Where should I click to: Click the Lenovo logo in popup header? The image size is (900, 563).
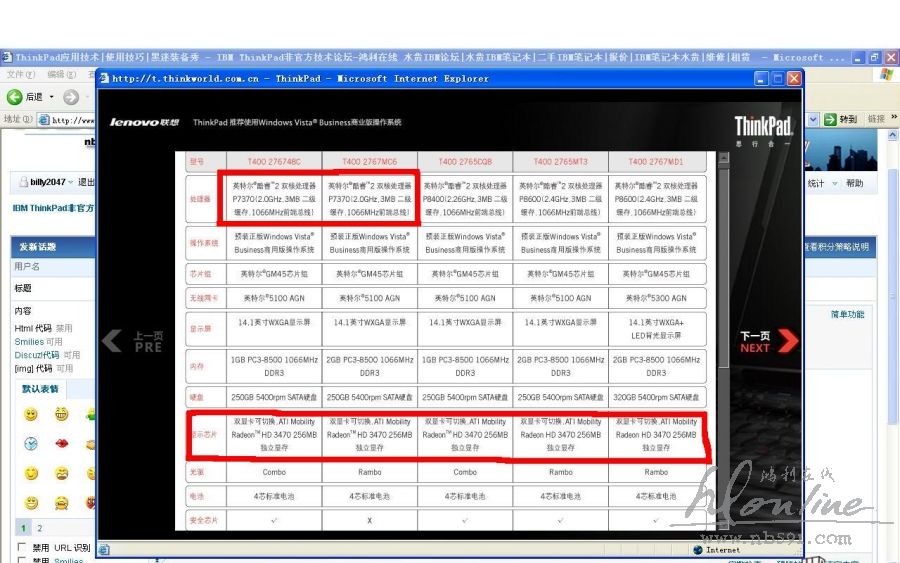click(x=144, y=122)
